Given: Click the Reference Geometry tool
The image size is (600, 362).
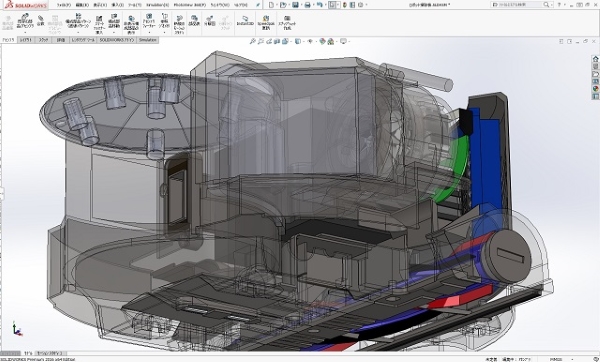Looking at the screenshot, I should 165,21.
